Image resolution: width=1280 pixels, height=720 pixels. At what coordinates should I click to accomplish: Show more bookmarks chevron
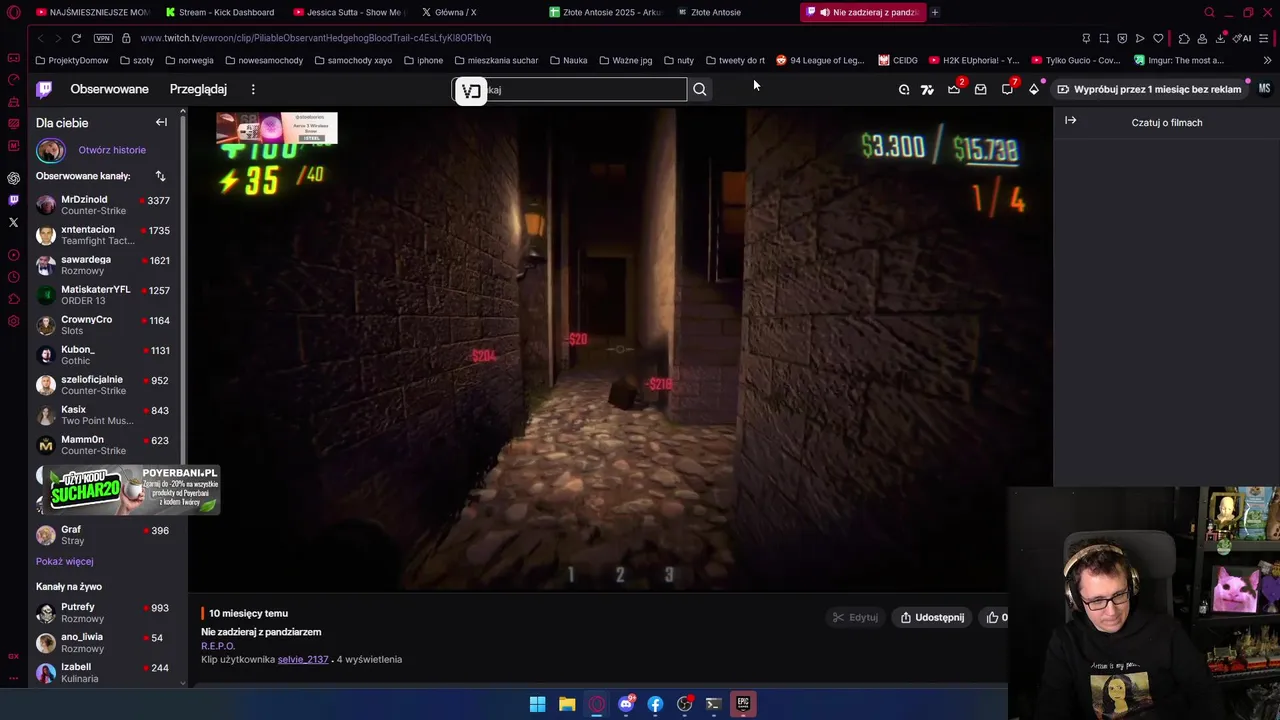[1267, 60]
